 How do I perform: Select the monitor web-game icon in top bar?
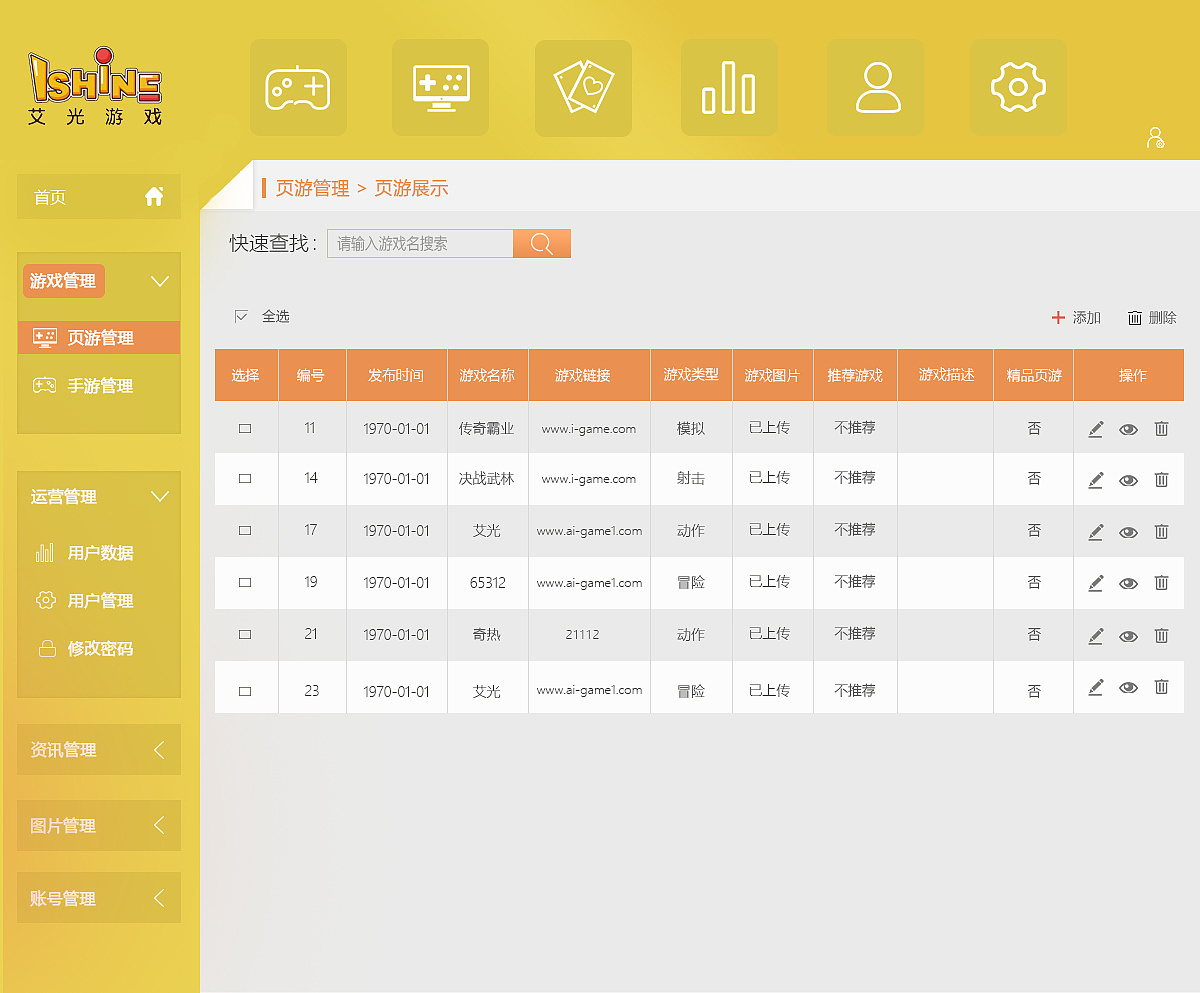point(440,87)
